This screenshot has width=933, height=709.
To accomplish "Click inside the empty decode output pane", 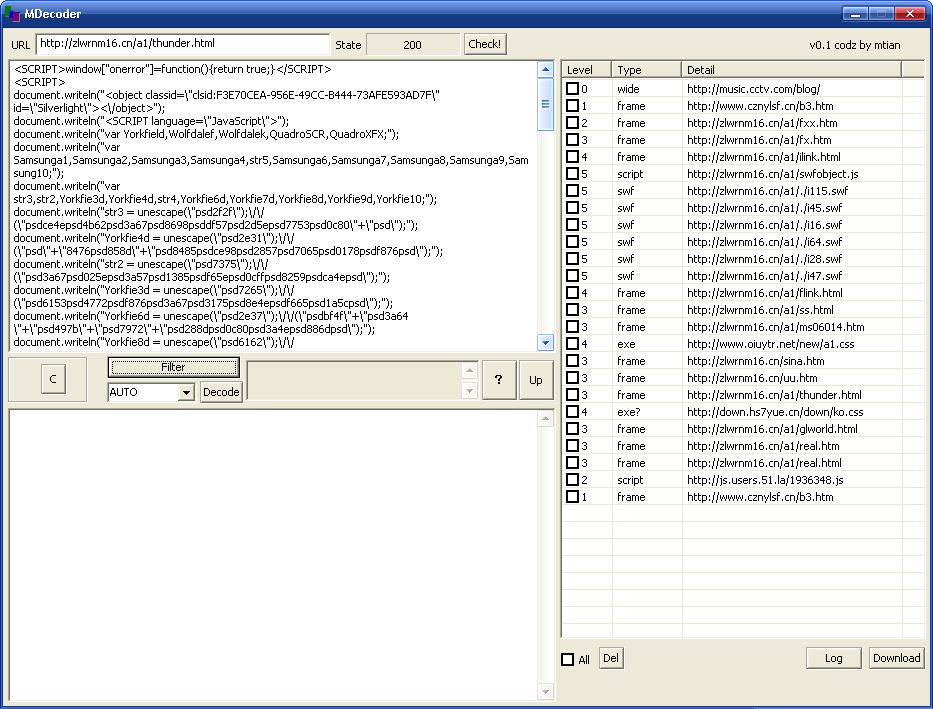I will [x=273, y=555].
